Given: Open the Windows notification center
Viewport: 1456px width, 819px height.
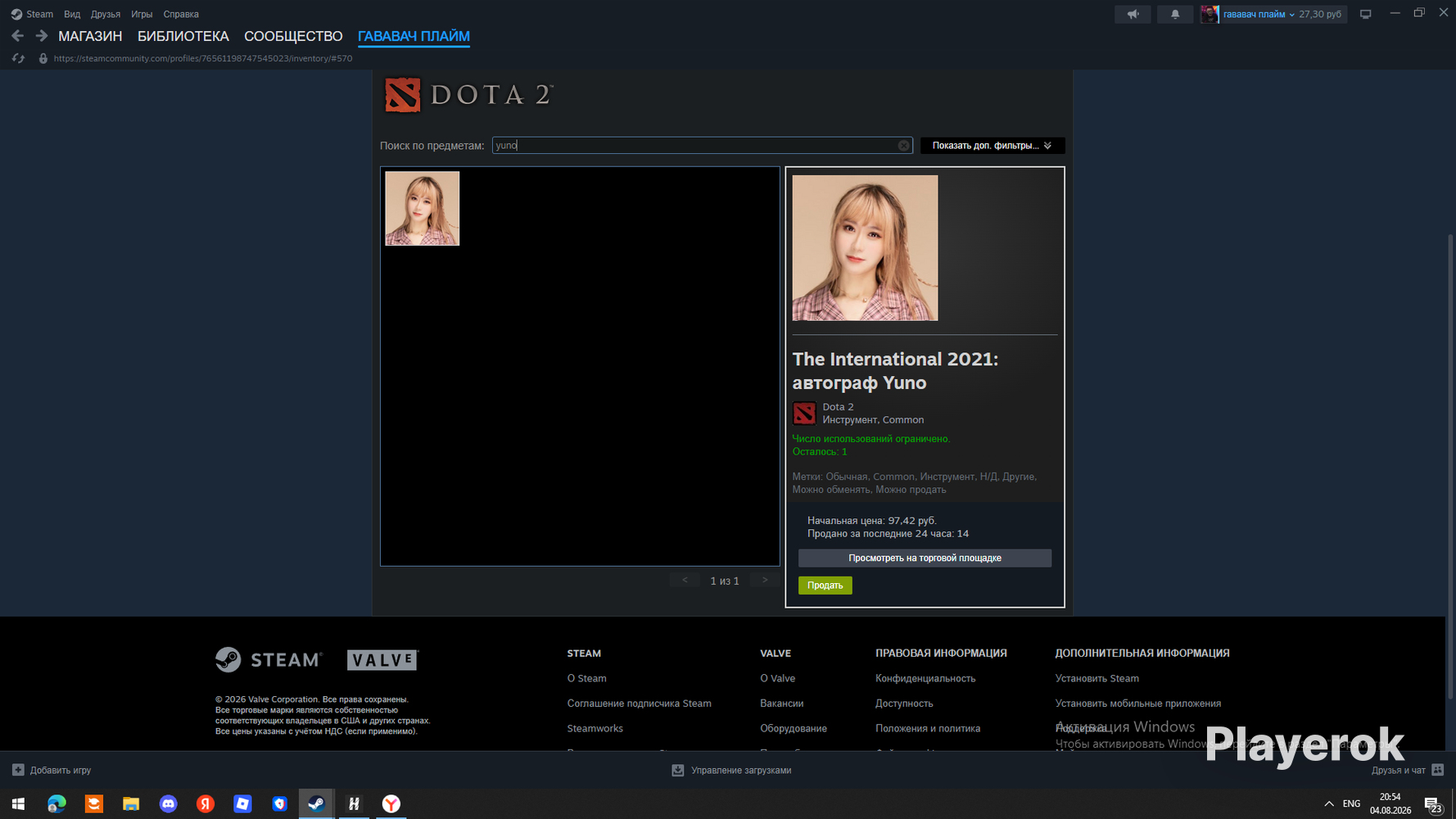Looking at the screenshot, I should pos(1432,804).
